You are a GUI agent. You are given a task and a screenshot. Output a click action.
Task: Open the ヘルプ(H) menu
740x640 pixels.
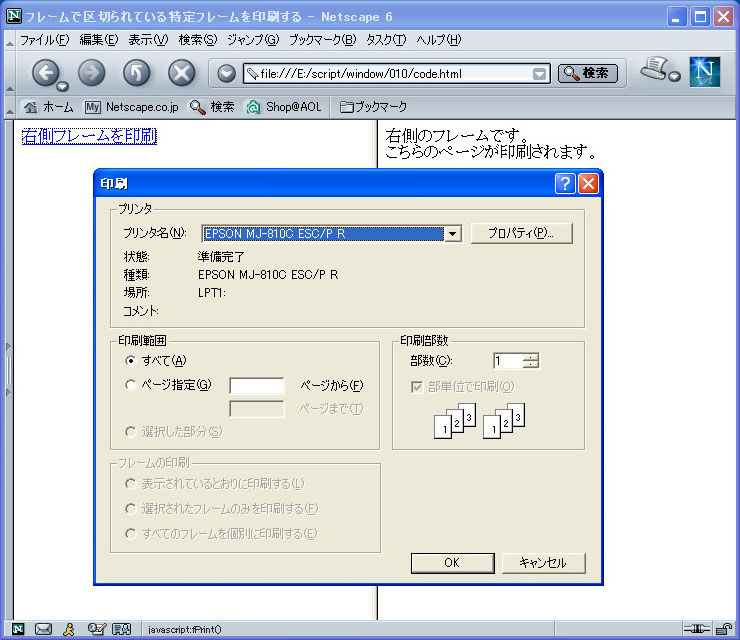(438, 40)
